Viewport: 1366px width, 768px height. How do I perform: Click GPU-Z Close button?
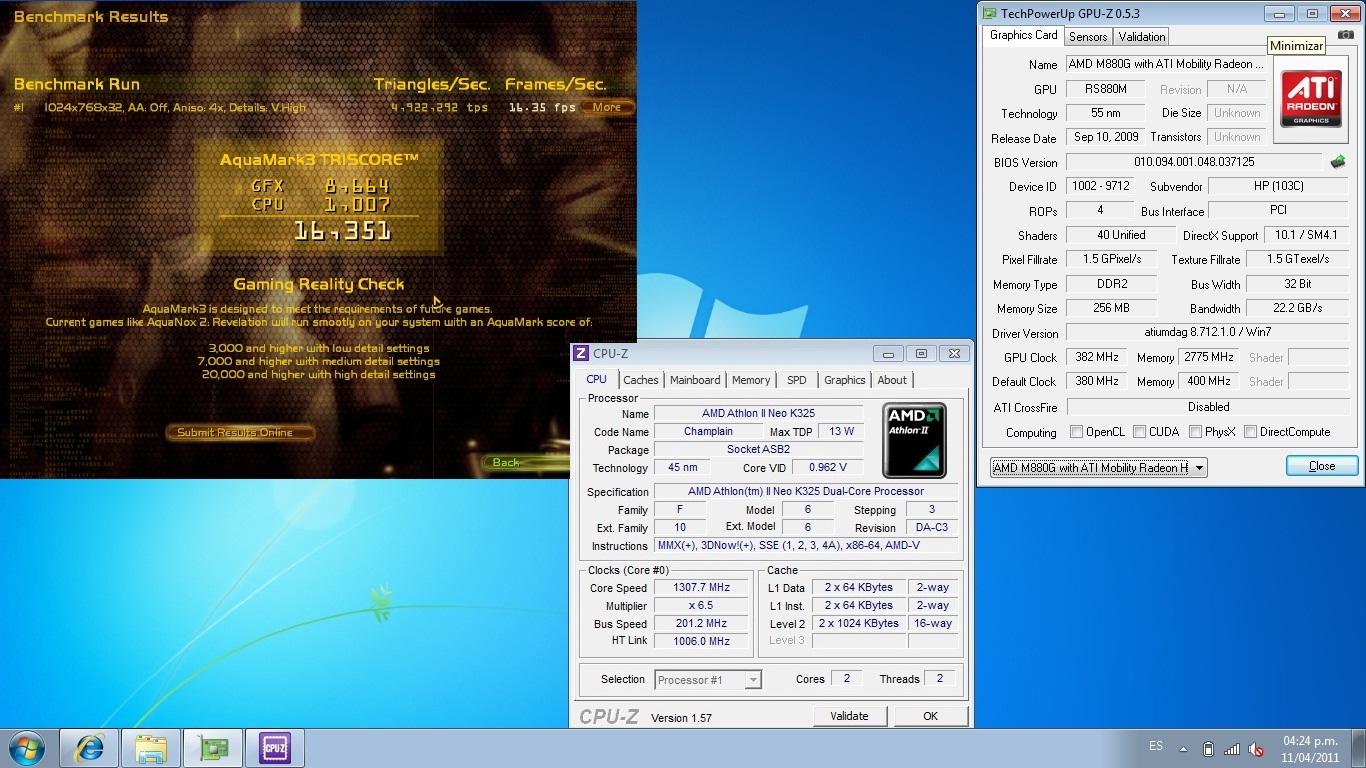1322,466
